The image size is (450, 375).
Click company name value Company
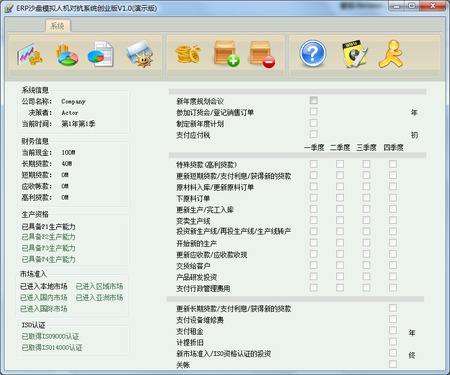click(x=73, y=101)
